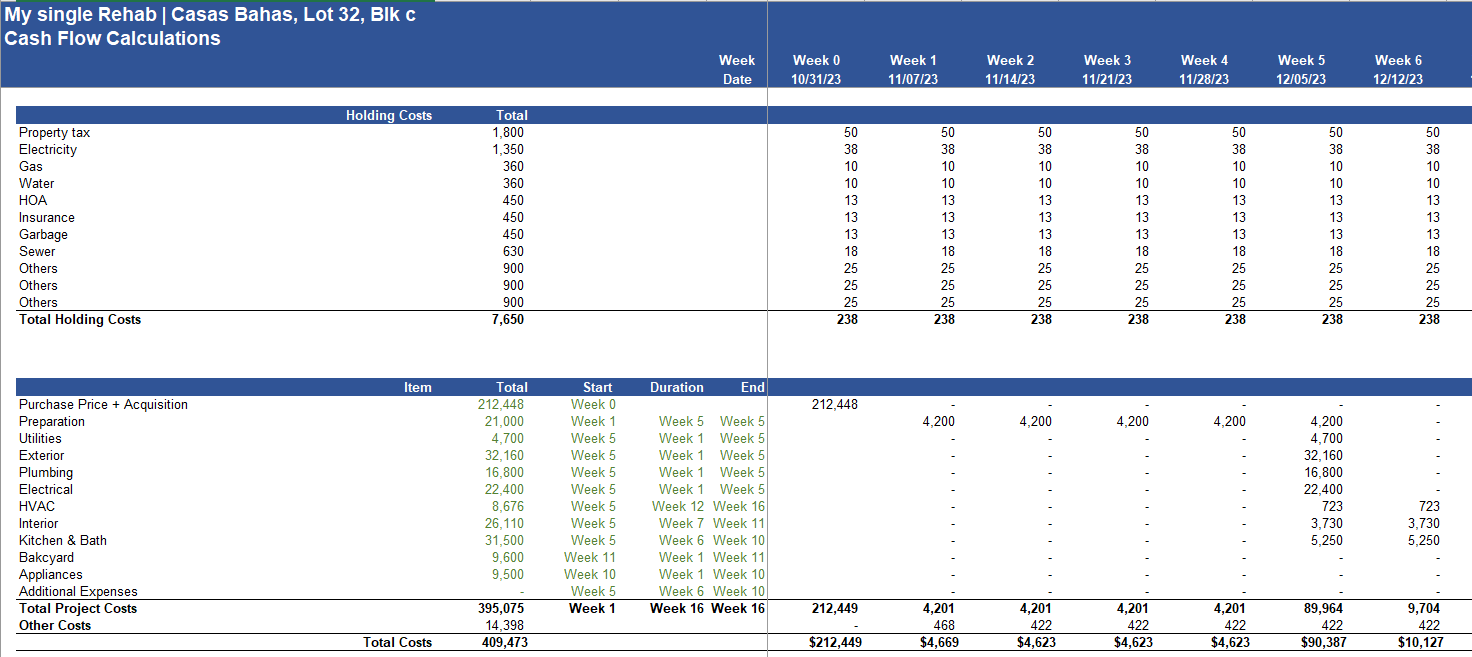Screen dimensions: 1472x657
Task: Click the Total Costs value 409,473
Action: coord(508,642)
